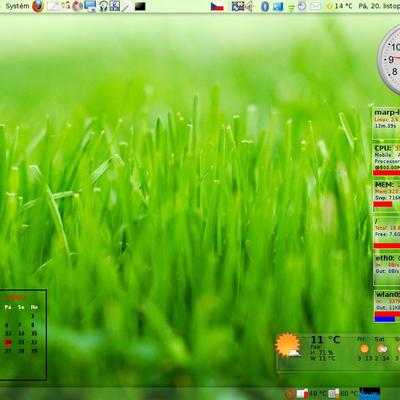Click the blue wlan0 upload traffic bar
This screenshot has height=400, width=400.
coord(385,319)
